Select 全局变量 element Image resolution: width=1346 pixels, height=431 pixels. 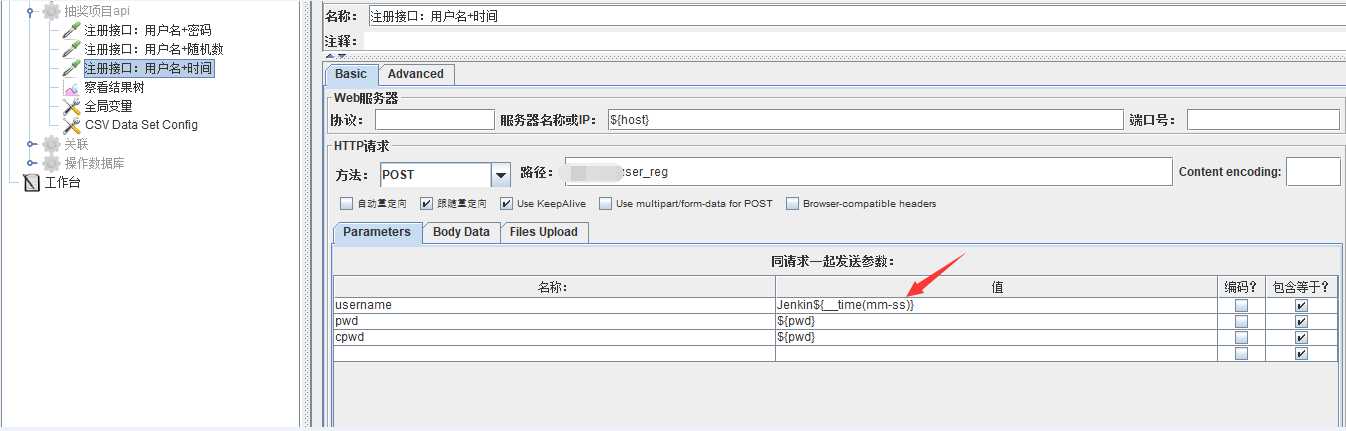point(109,106)
